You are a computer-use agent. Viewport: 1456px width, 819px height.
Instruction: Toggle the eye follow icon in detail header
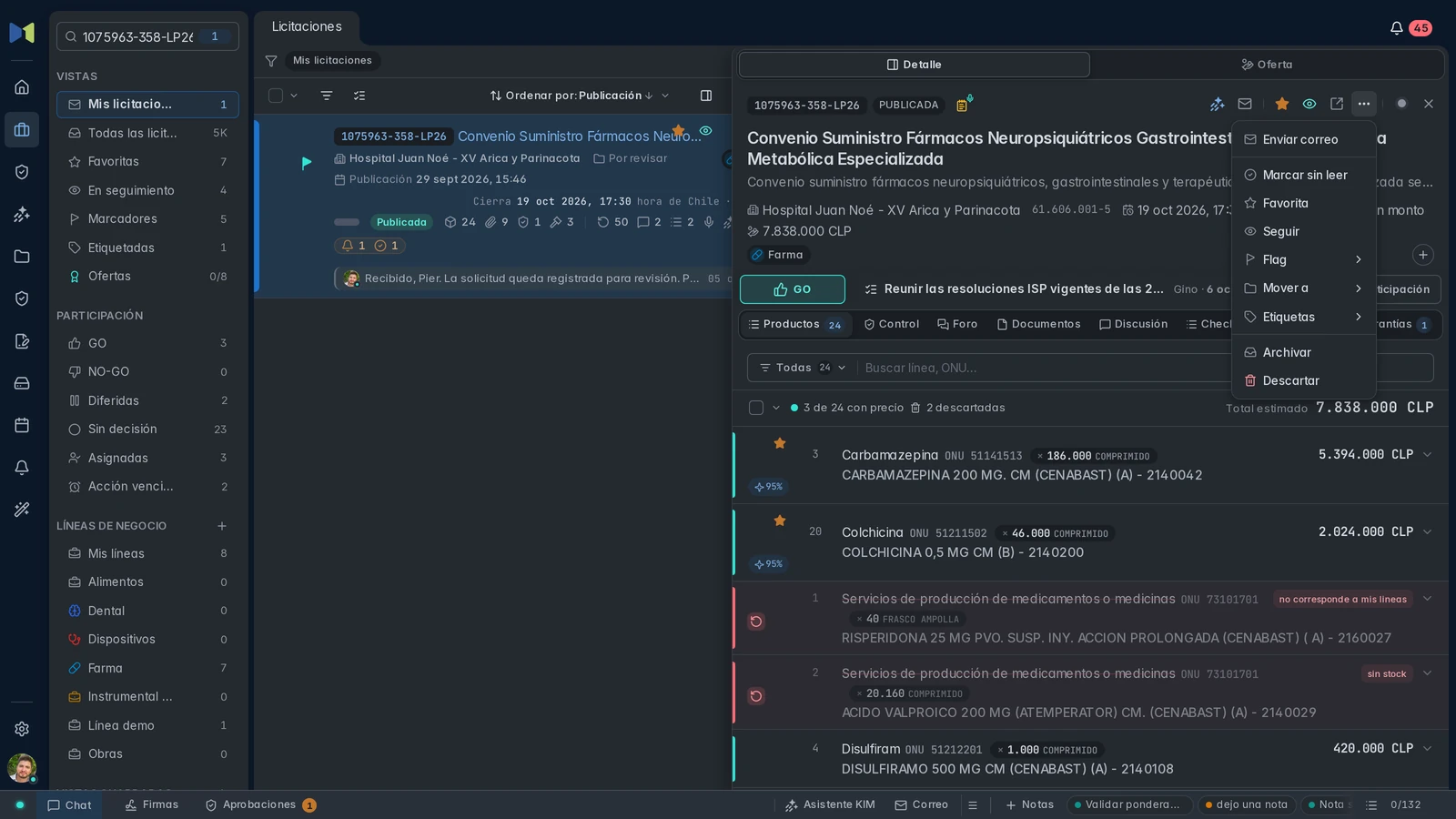pyautogui.click(x=1309, y=104)
